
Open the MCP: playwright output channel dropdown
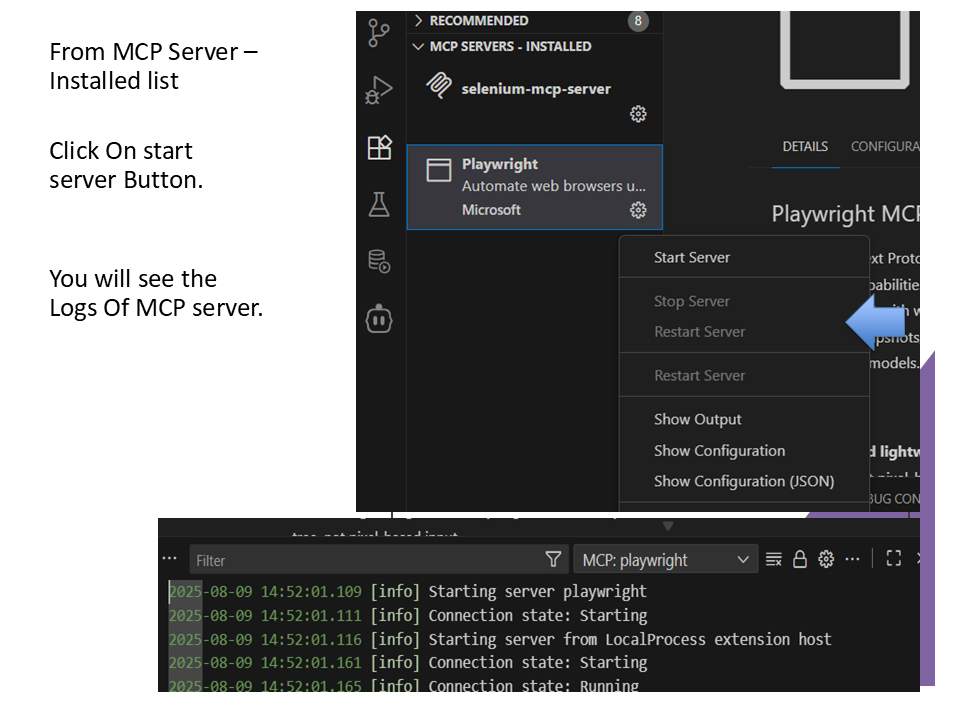click(666, 560)
